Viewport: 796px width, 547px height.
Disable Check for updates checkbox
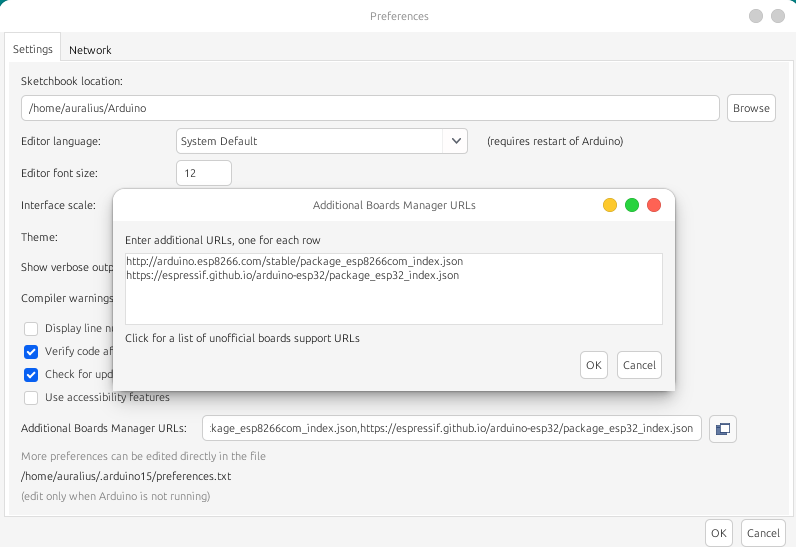point(32,374)
